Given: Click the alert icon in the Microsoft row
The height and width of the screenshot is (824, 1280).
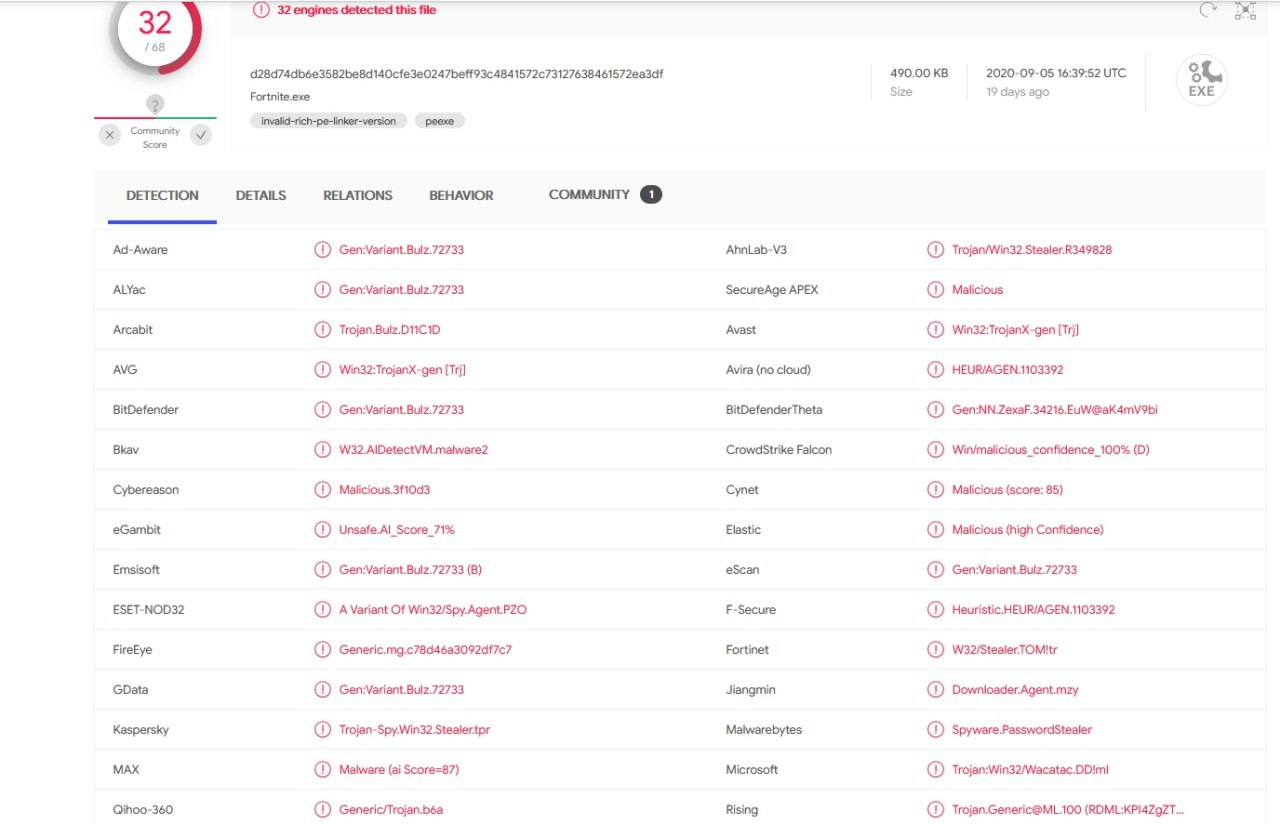Looking at the screenshot, I should 935,770.
